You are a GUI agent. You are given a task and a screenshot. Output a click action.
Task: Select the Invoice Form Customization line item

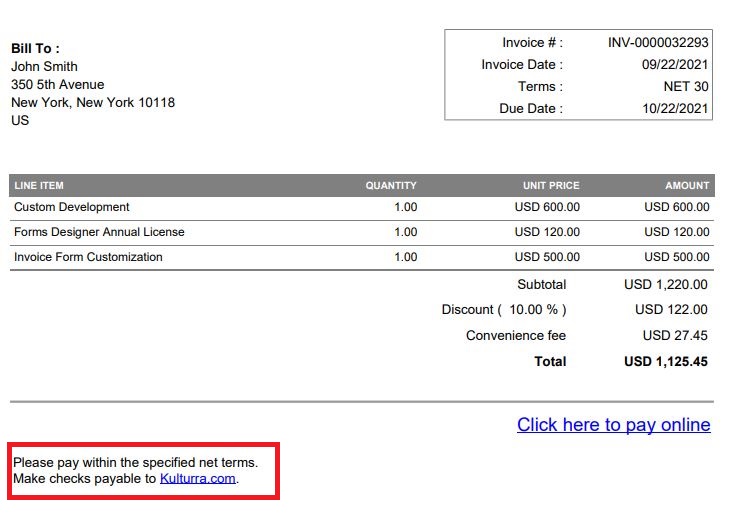pos(88,257)
